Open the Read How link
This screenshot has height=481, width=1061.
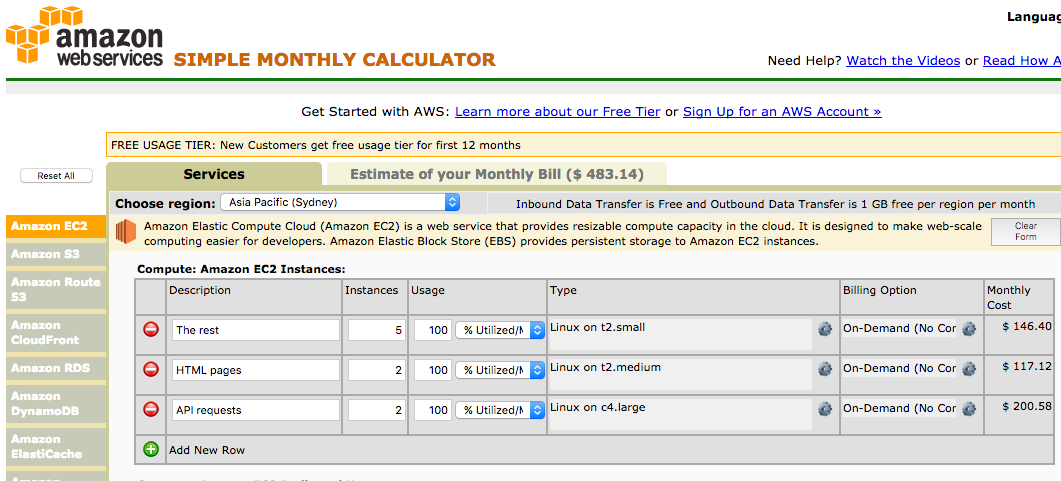1022,61
